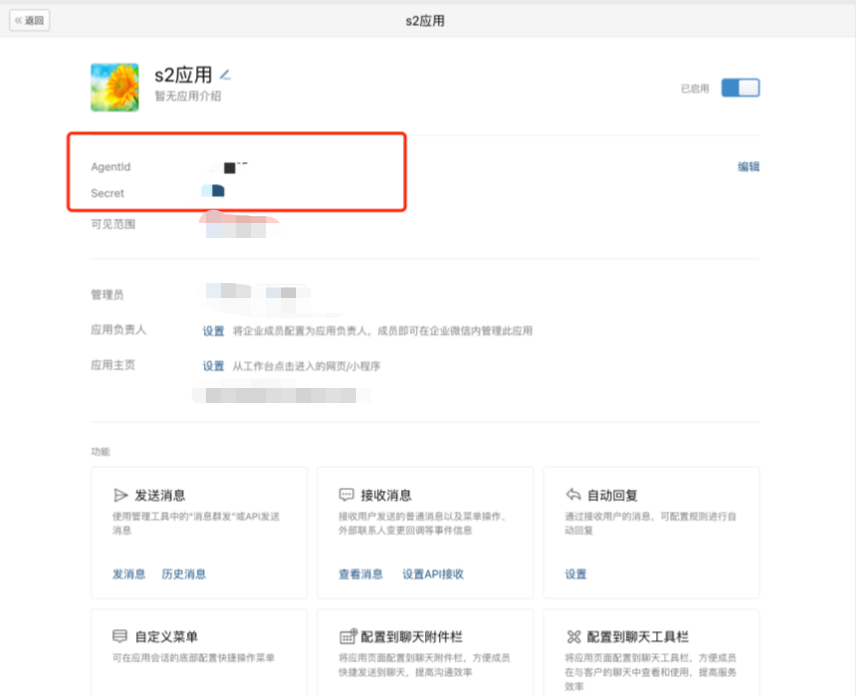Click the 配置到聊天工具栏 icon
The height and width of the screenshot is (696, 856).
[x=573, y=637]
